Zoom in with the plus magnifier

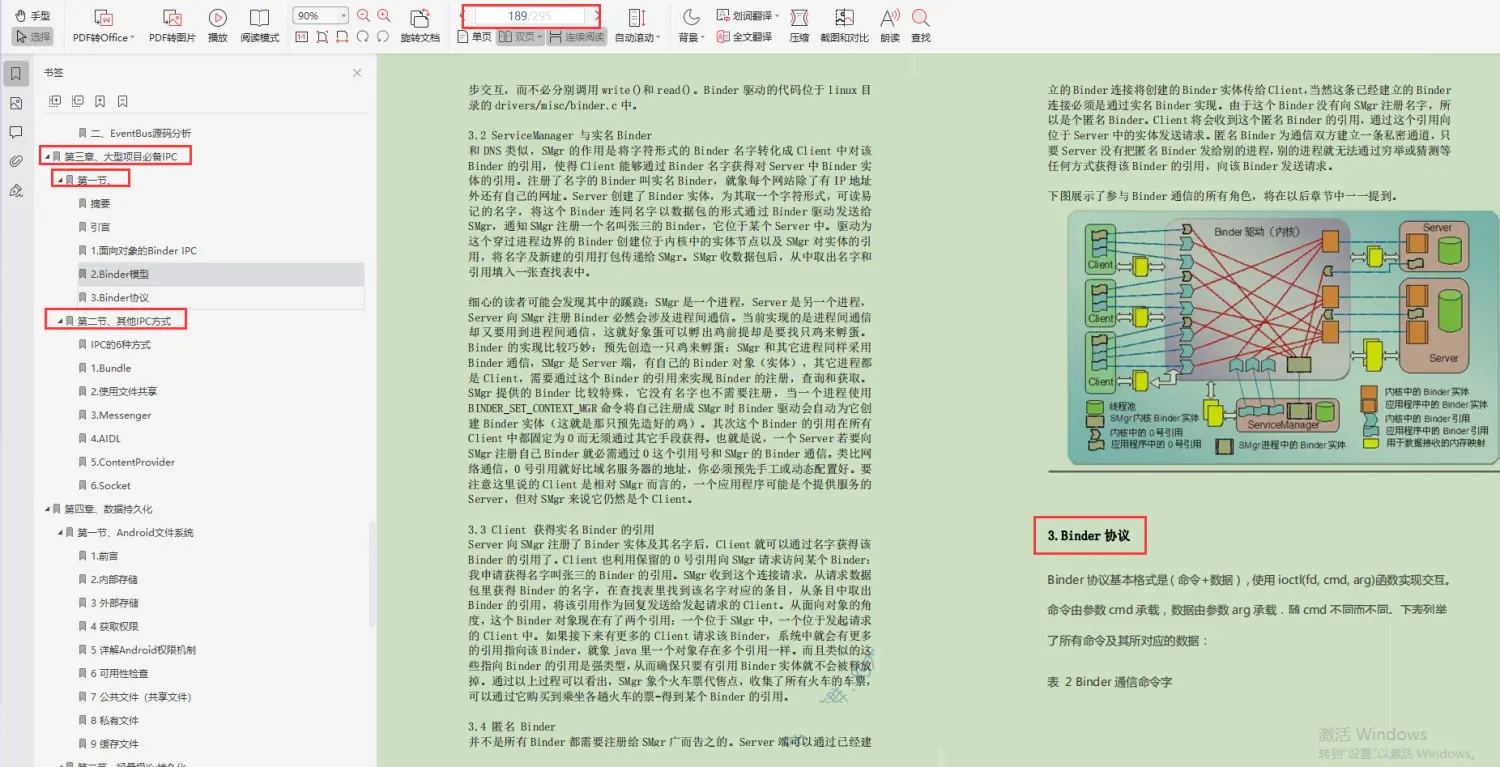pos(383,16)
